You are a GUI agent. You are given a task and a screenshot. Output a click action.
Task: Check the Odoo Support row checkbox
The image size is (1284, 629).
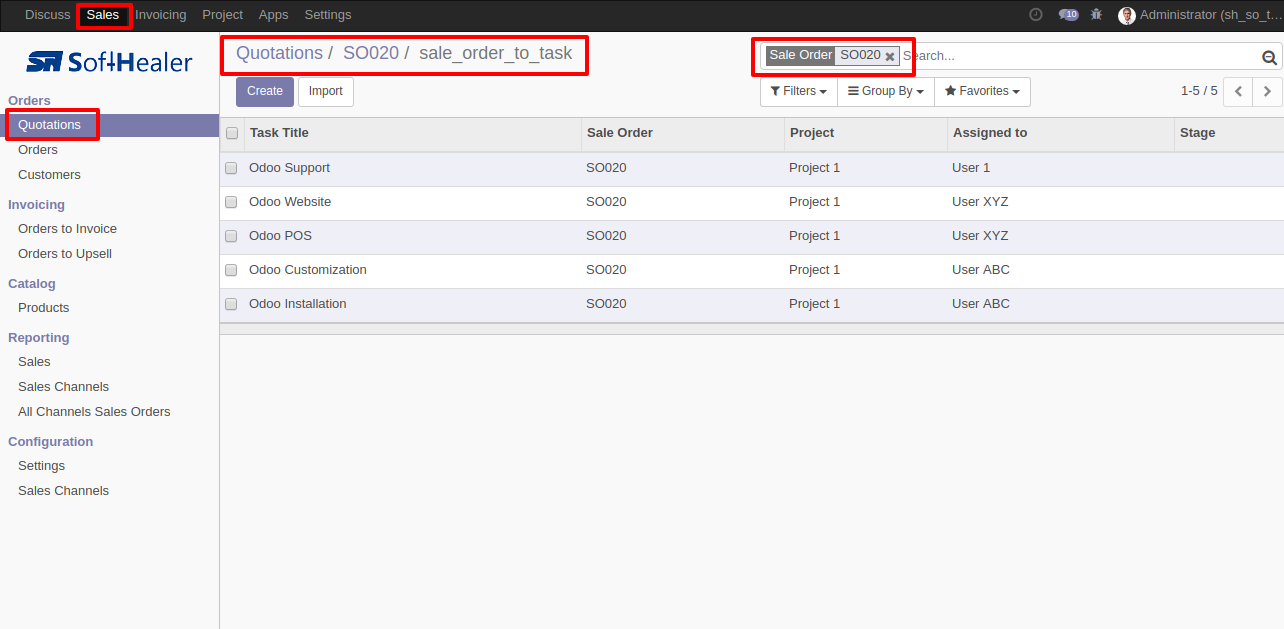tap(231, 168)
